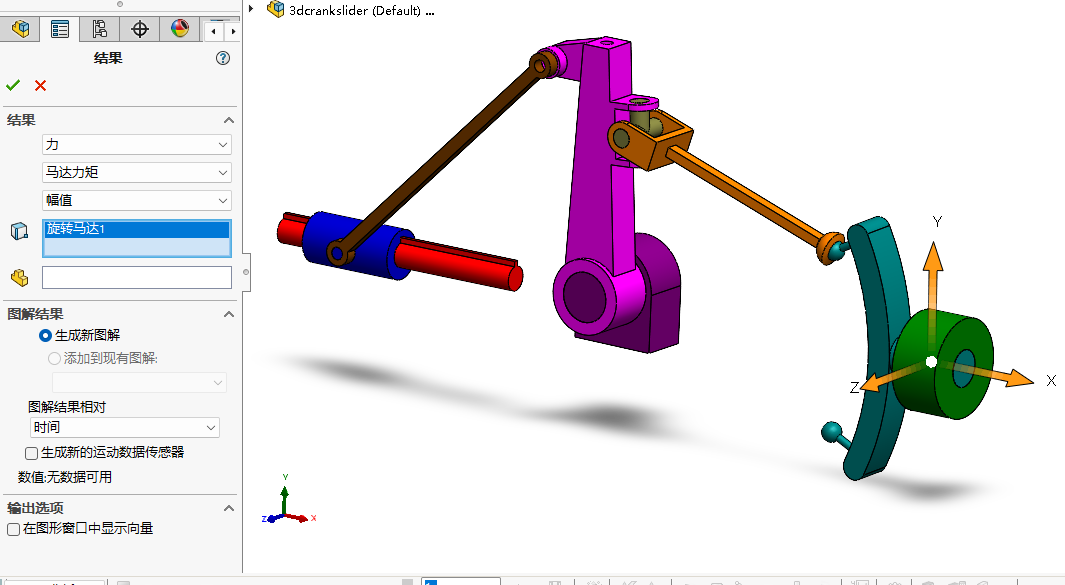Open the DimXpertManager crosshair tab
Image resolution: width=1065 pixels, height=585 pixels.
pos(140,29)
